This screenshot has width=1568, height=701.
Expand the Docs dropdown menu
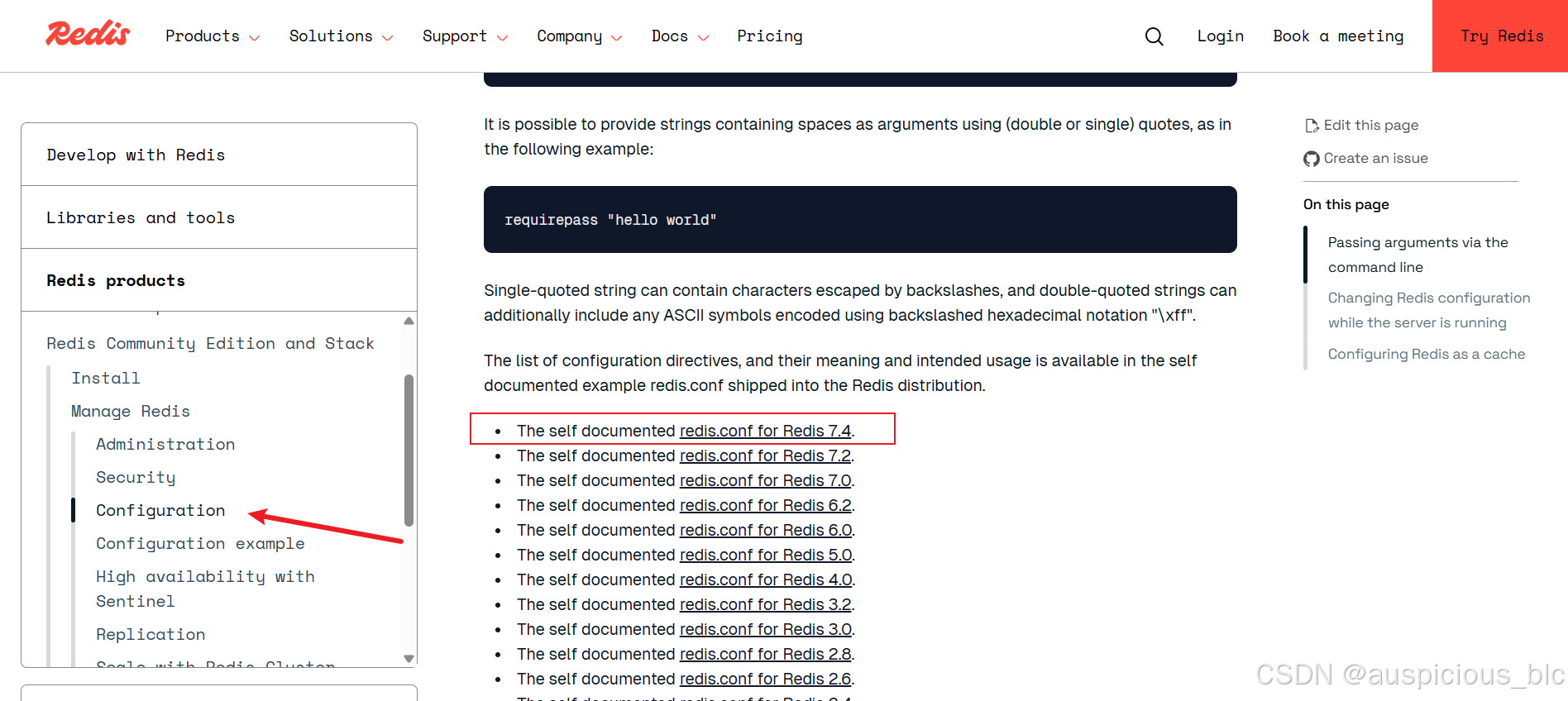point(680,36)
